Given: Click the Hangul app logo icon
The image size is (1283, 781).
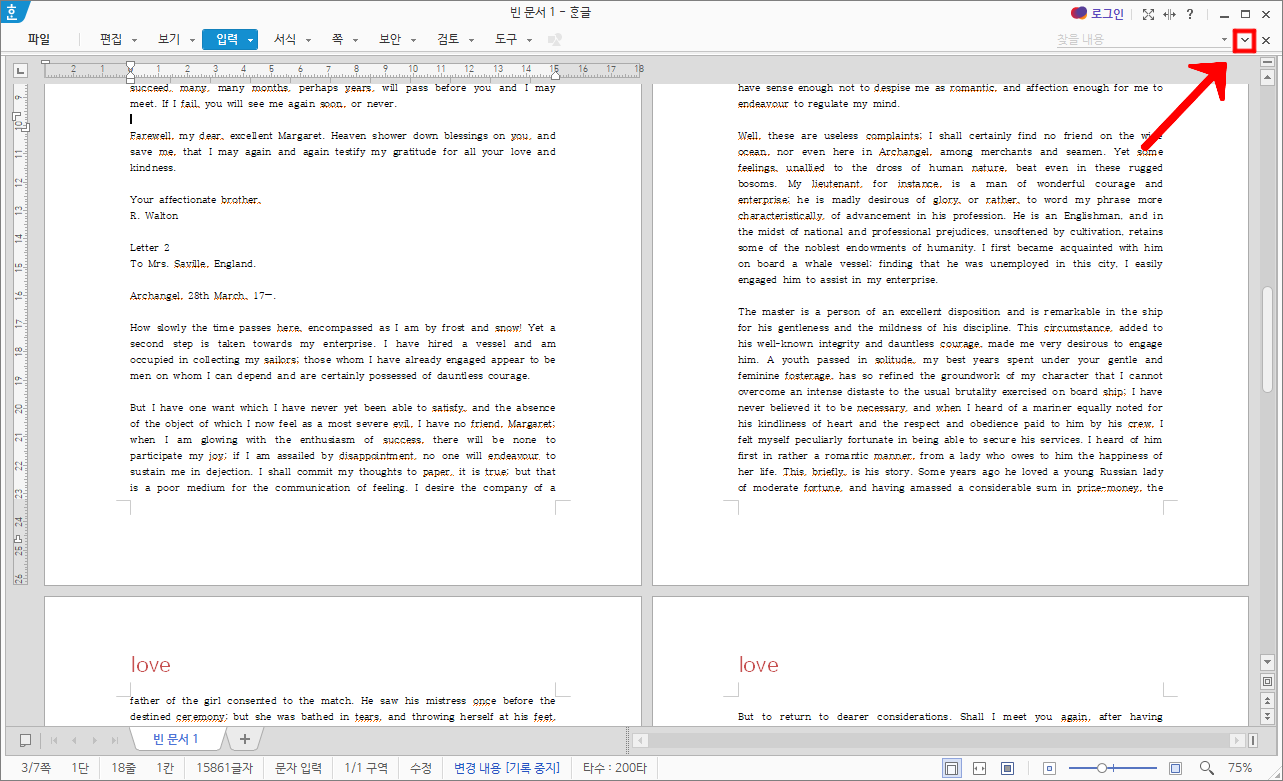Looking at the screenshot, I should [14, 13].
